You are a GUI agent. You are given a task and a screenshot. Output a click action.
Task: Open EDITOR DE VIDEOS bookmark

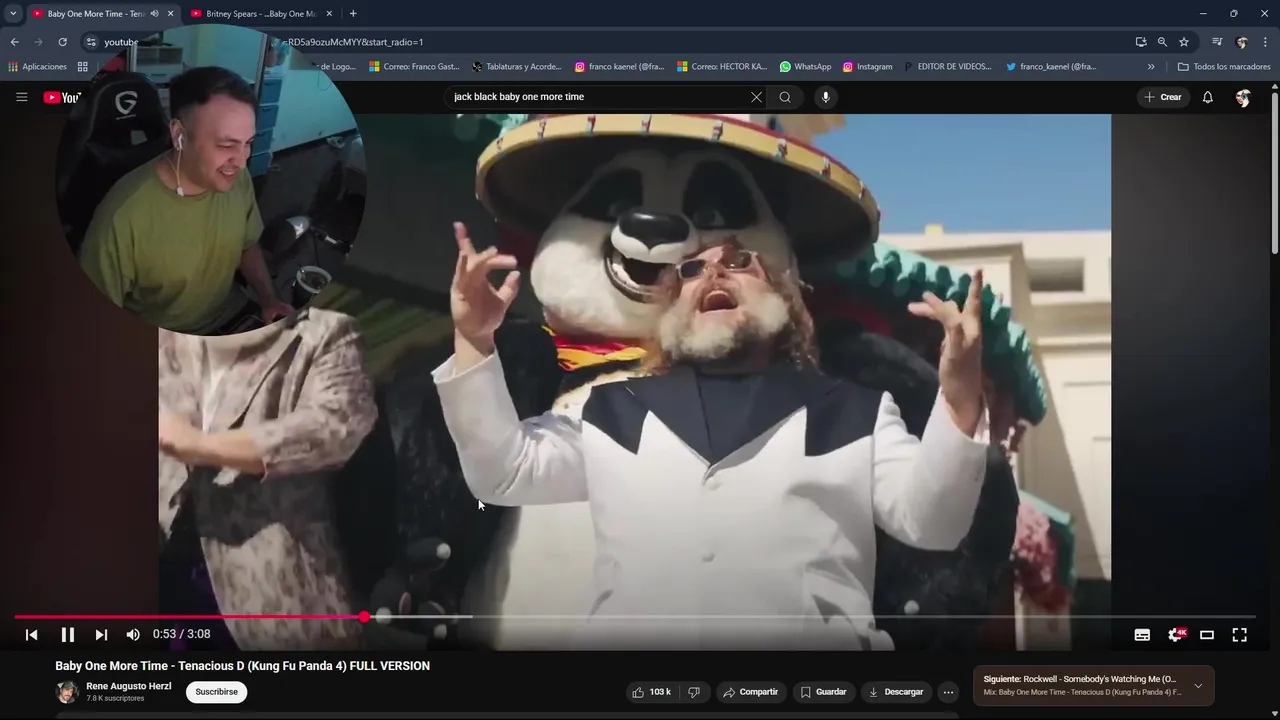tap(947, 67)
